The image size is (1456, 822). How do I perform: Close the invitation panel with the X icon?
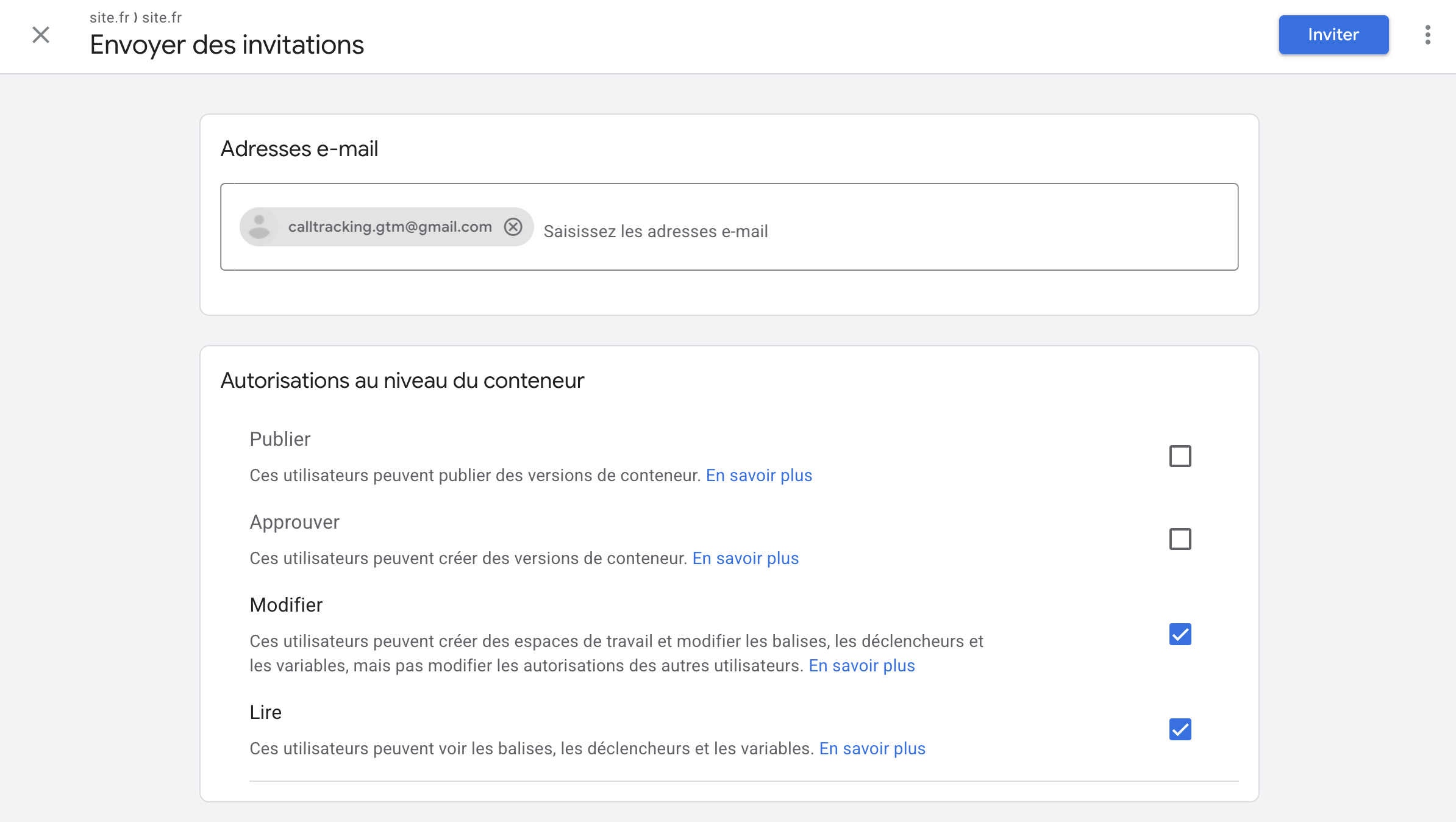click(x=41, y=35)
